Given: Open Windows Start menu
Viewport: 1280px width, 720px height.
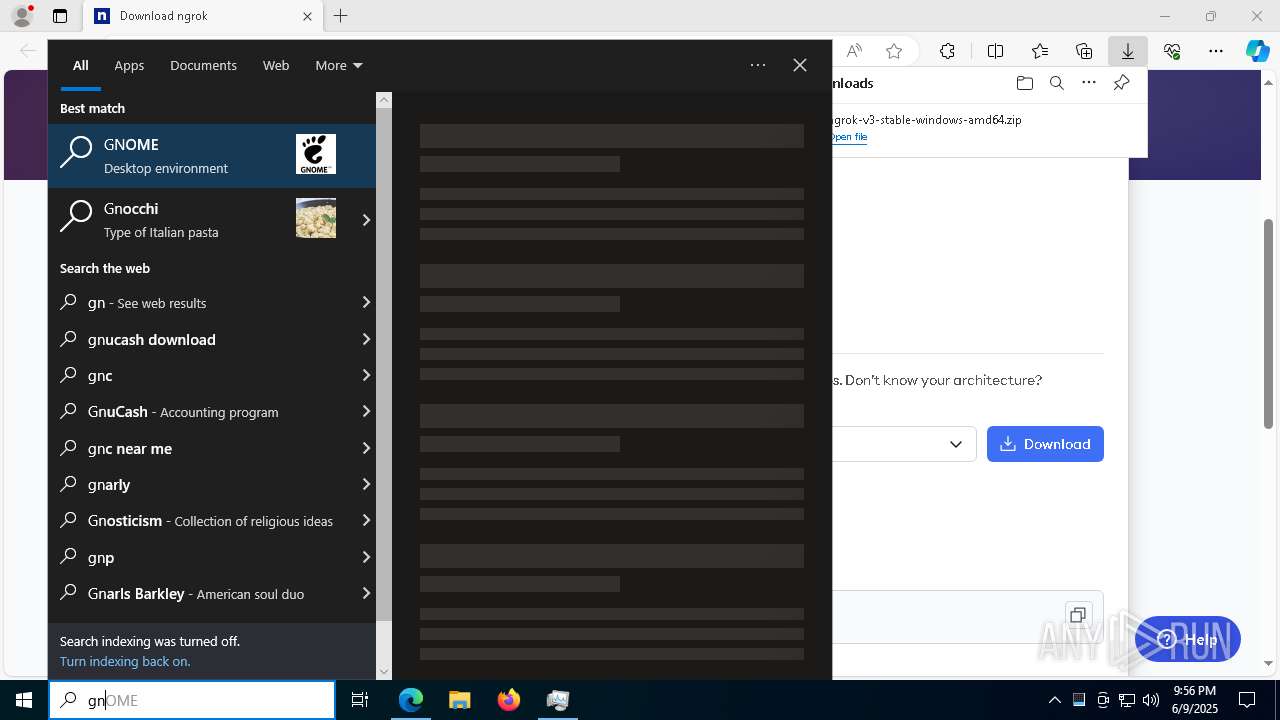Looking at the screenshot, I should [x=24, y=700].
